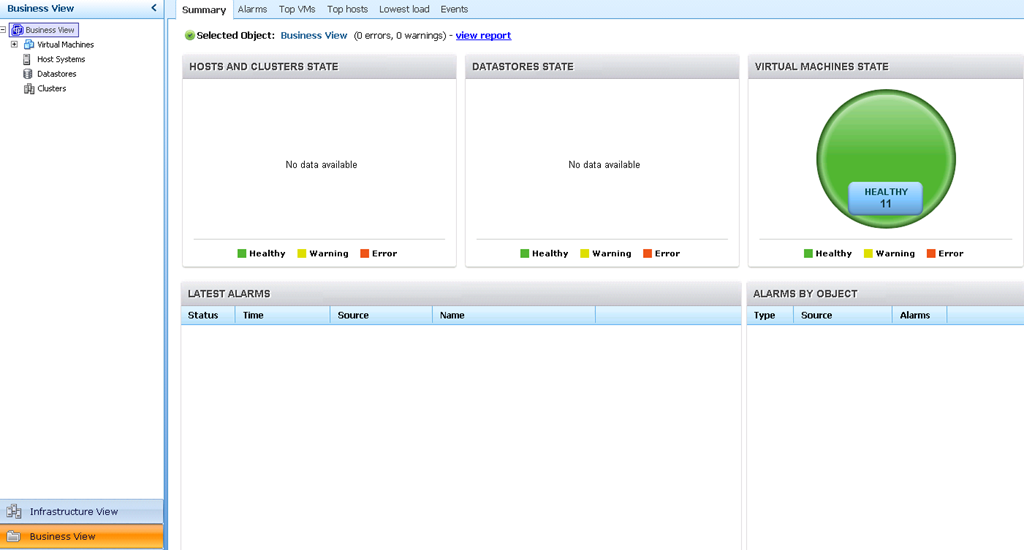Click the HEALTHY 11 label on chart
Image resolution: width=1024 pixels, height=550 pixels.
click(x=885, y=198)
